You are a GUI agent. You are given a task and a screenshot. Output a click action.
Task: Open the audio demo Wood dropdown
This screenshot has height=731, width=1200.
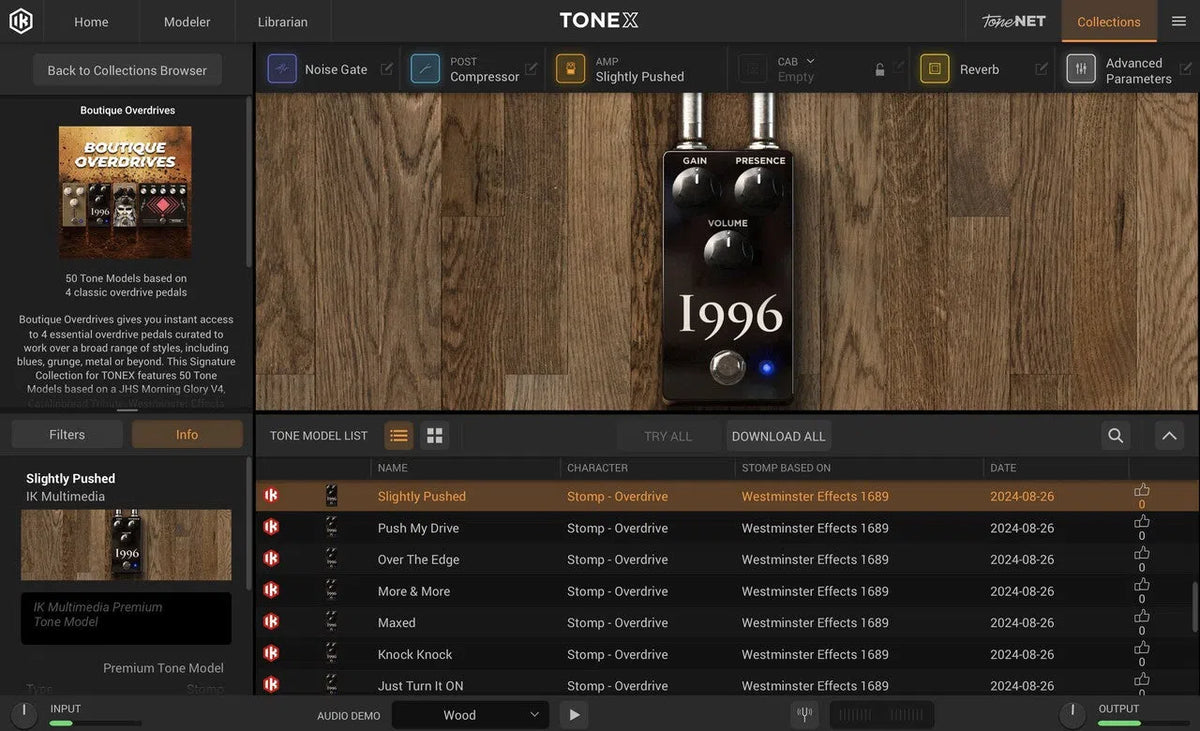point(470,715)
